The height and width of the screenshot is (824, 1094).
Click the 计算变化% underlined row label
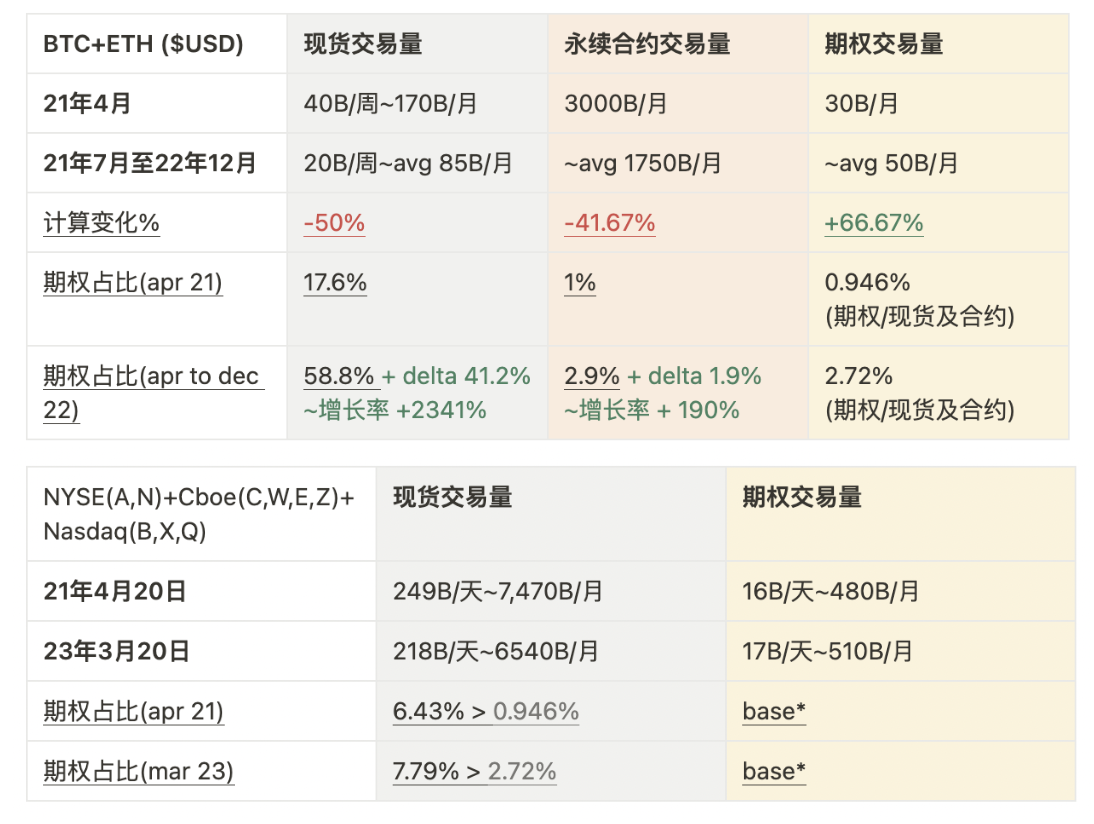[101, 223]
